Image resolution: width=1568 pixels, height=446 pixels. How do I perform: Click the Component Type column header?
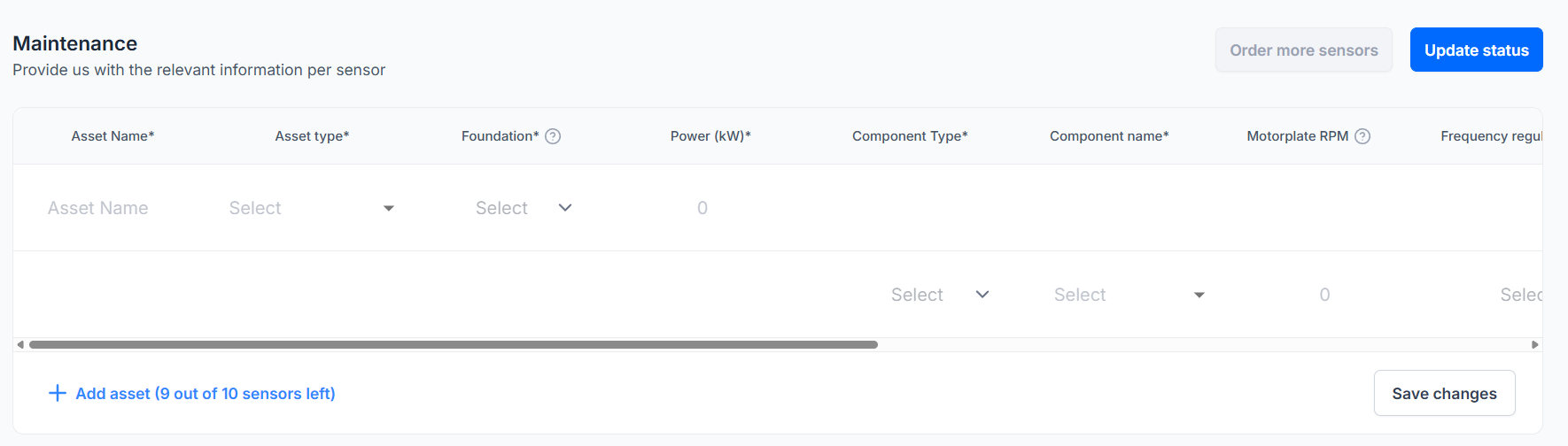910,136
